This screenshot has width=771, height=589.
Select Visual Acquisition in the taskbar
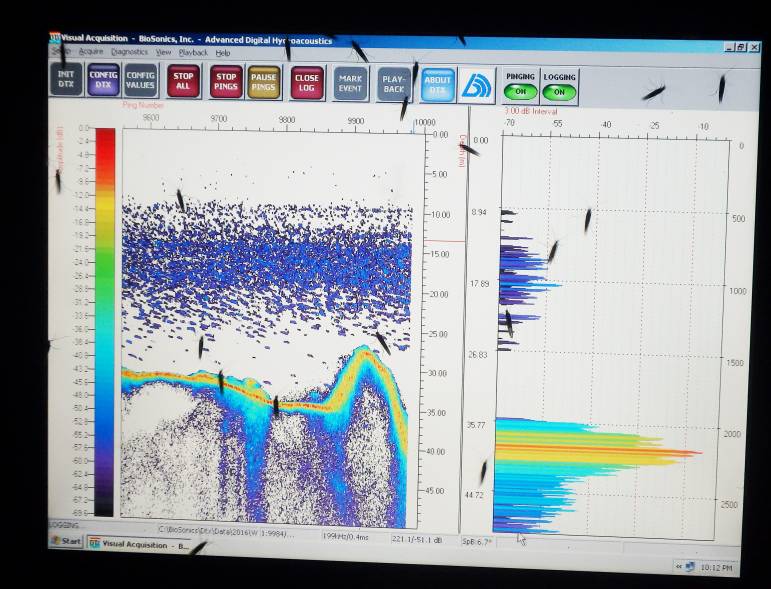point(140,545)
